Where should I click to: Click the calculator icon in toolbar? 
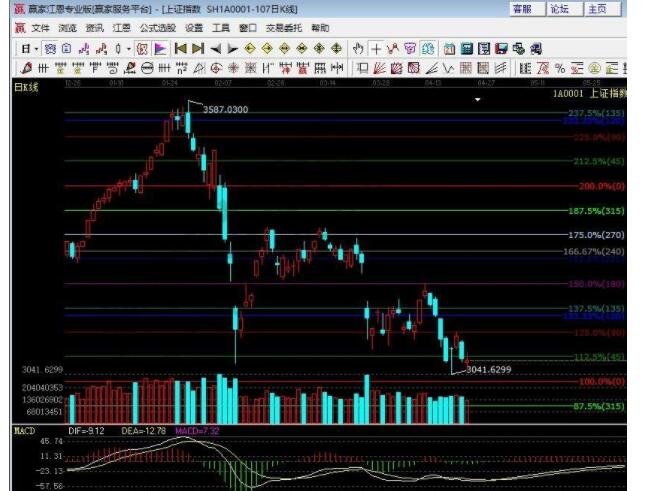point(450,48)
